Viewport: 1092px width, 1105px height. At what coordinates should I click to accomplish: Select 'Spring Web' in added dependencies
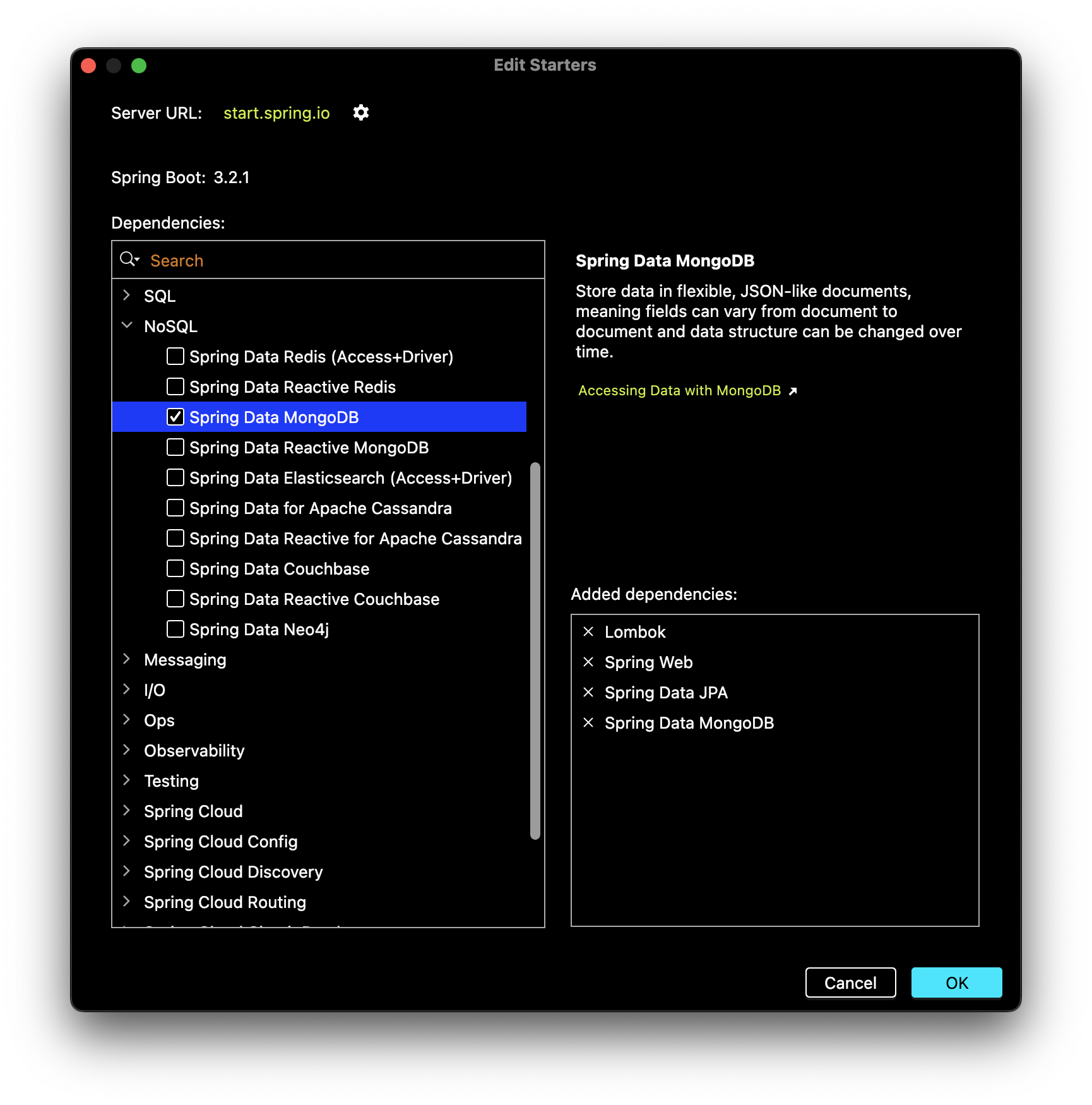pos(648,662)
